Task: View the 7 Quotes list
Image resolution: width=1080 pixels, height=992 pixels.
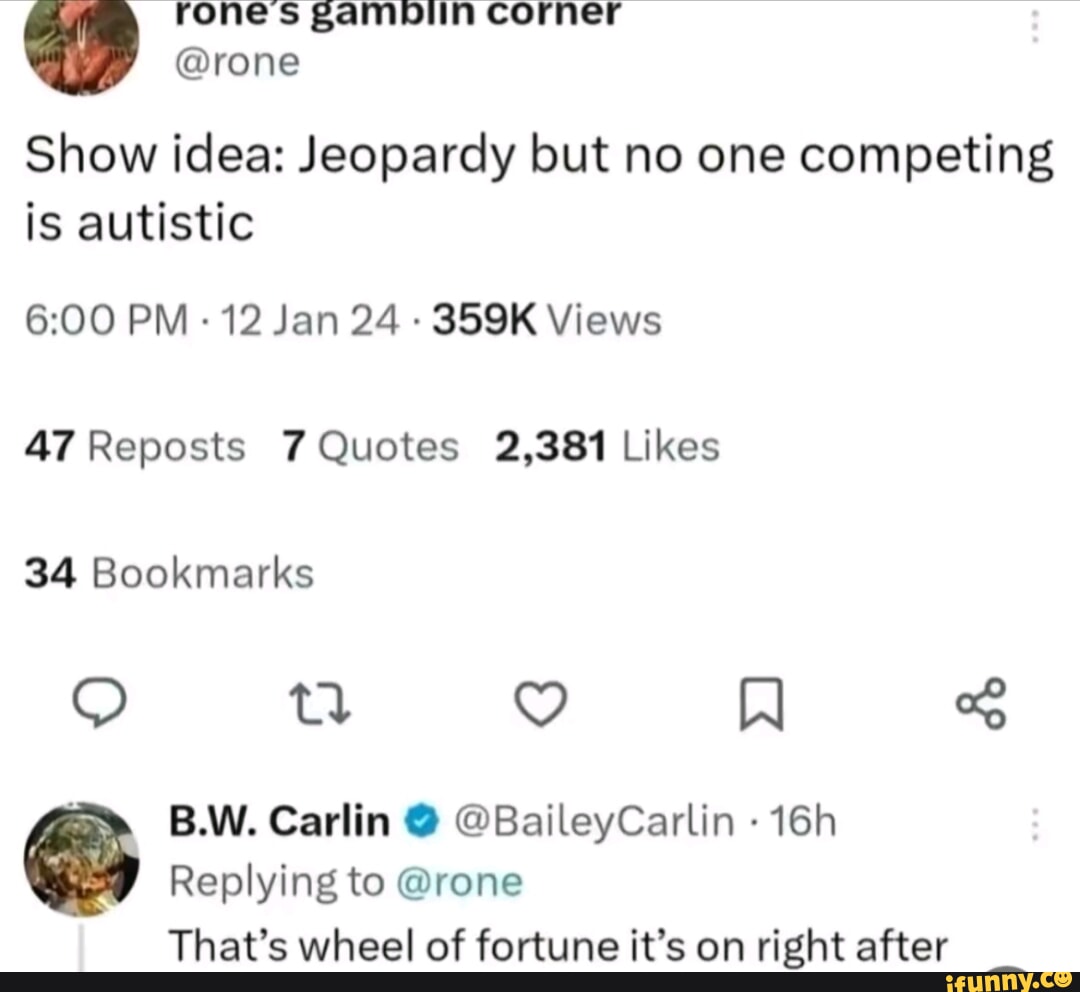Action: pyautogui.click(x=371, y=446)
